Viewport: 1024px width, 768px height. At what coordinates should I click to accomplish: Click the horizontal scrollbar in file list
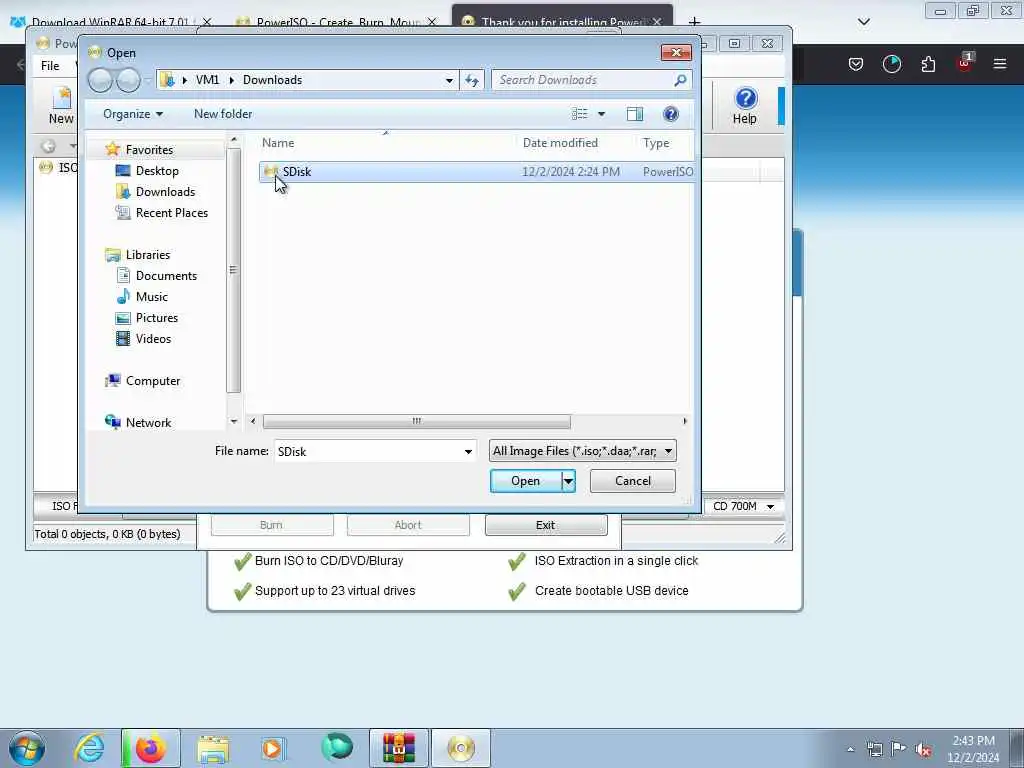[417, 422]
